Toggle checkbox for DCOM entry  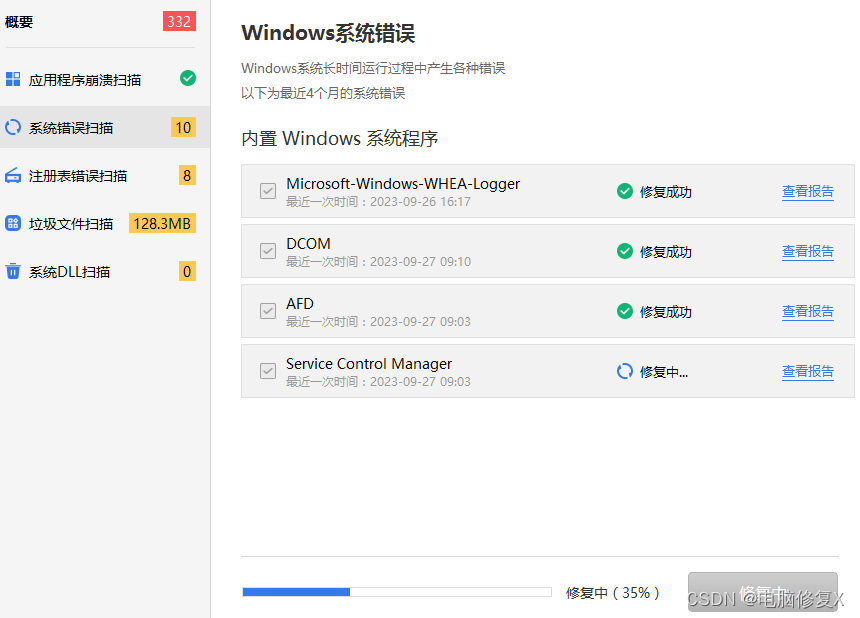point(268,251)
